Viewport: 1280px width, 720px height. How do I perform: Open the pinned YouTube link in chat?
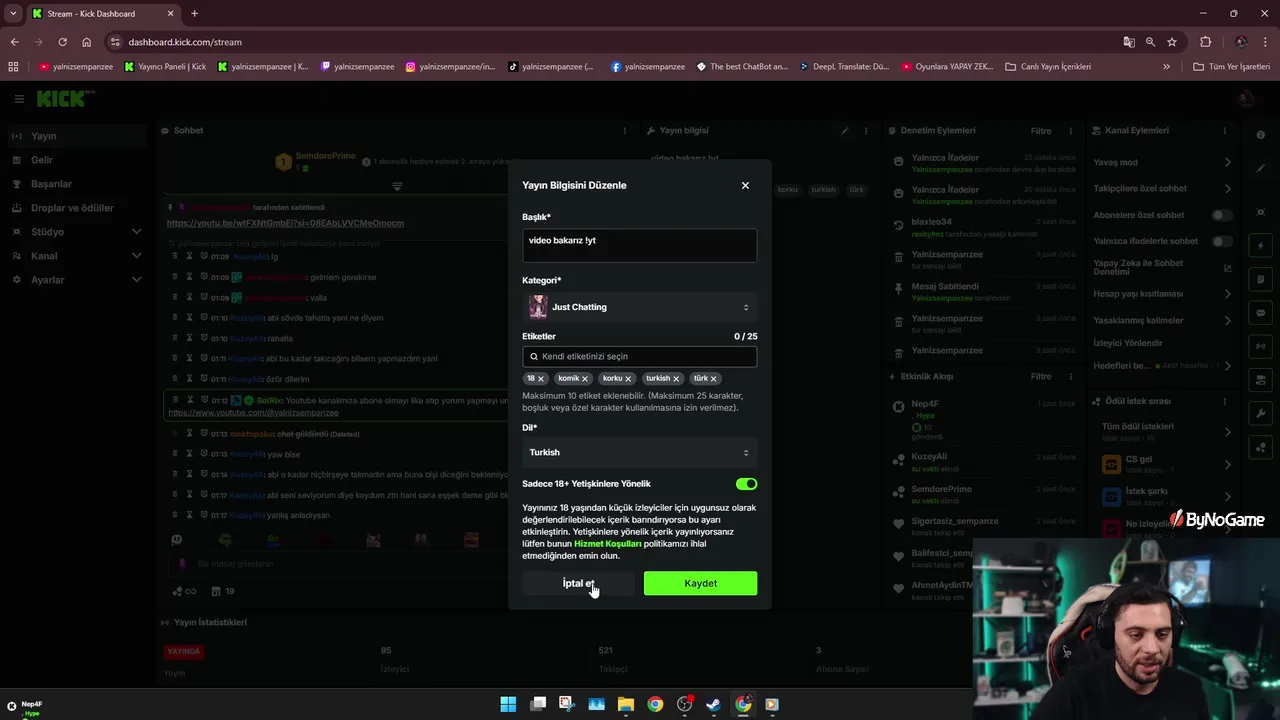pyautogui.click(x=285, y=223)
